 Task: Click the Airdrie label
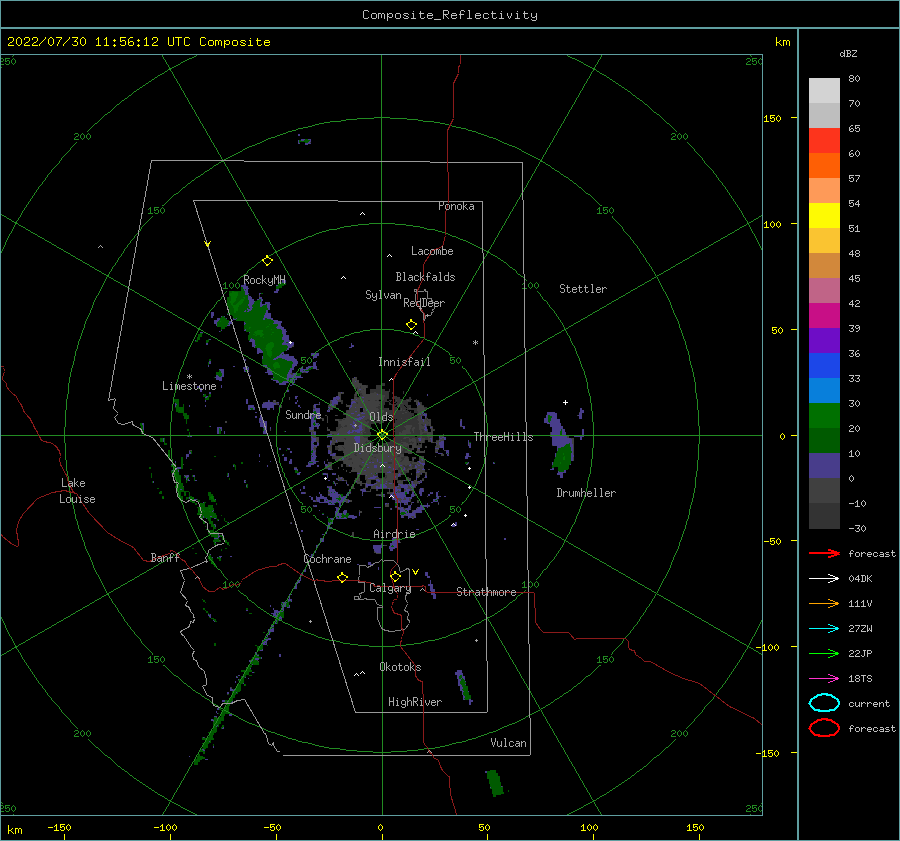coord(394,534)
